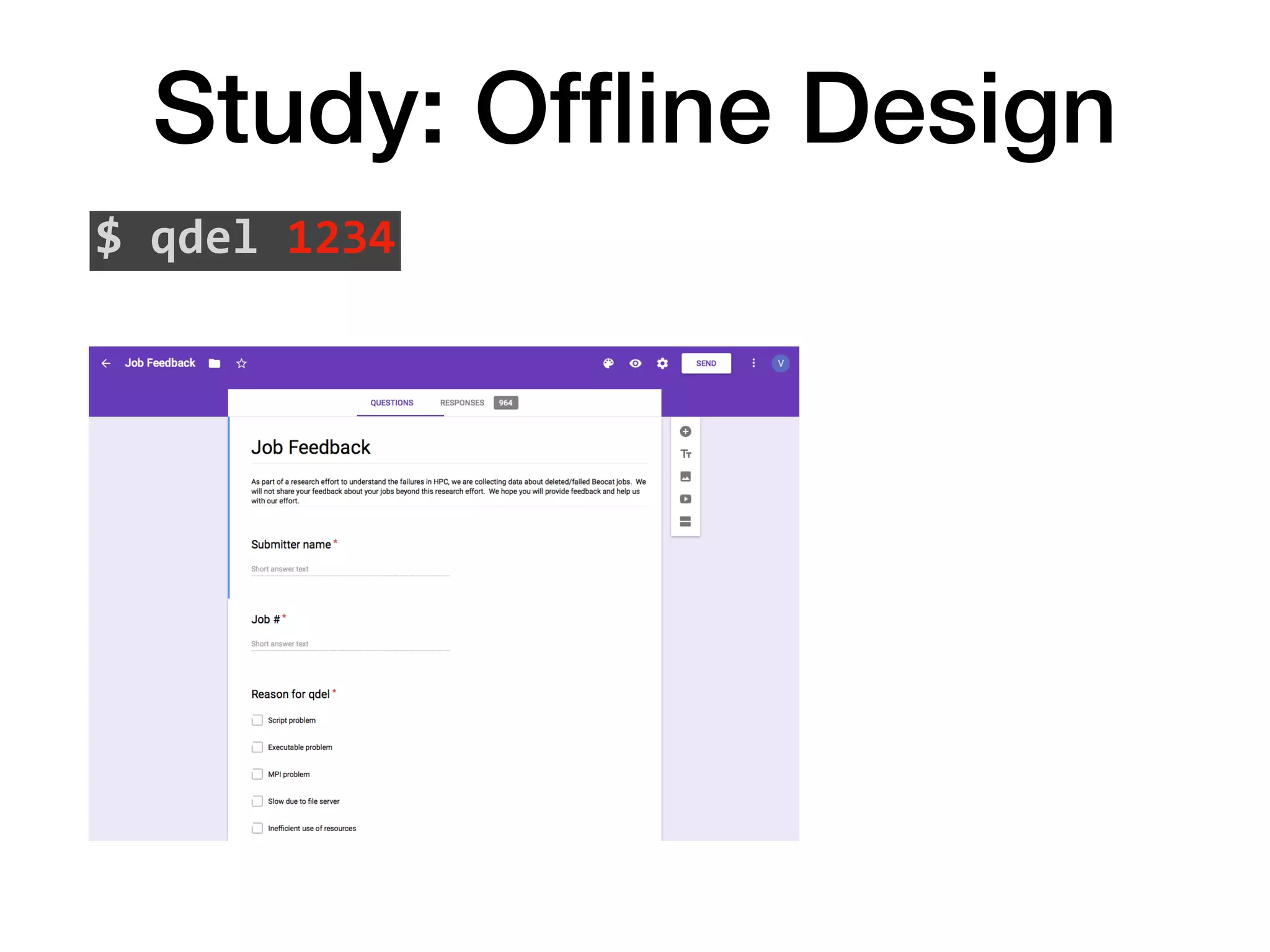1270x952 pixels.
Task: Check the Script problem checkbox
Action: [x=257, y=720]
